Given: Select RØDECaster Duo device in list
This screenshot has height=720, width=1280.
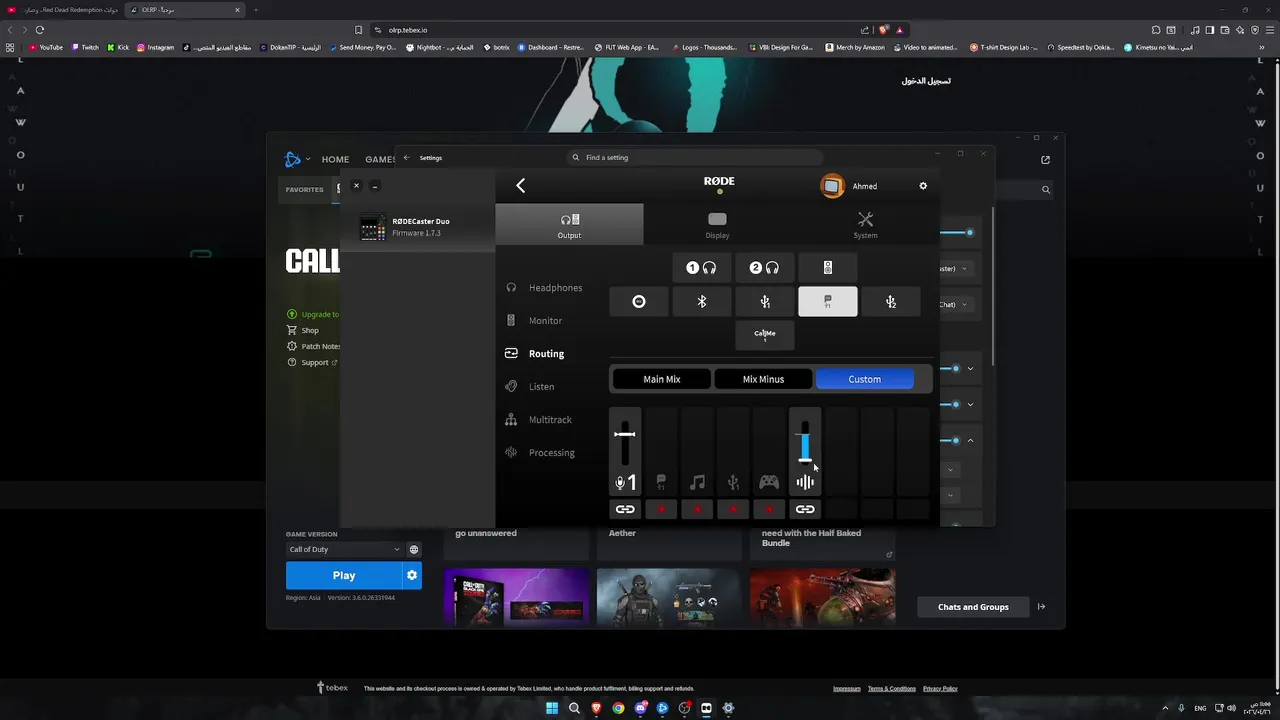Looking at the screenshot, I should coord(418,227).
